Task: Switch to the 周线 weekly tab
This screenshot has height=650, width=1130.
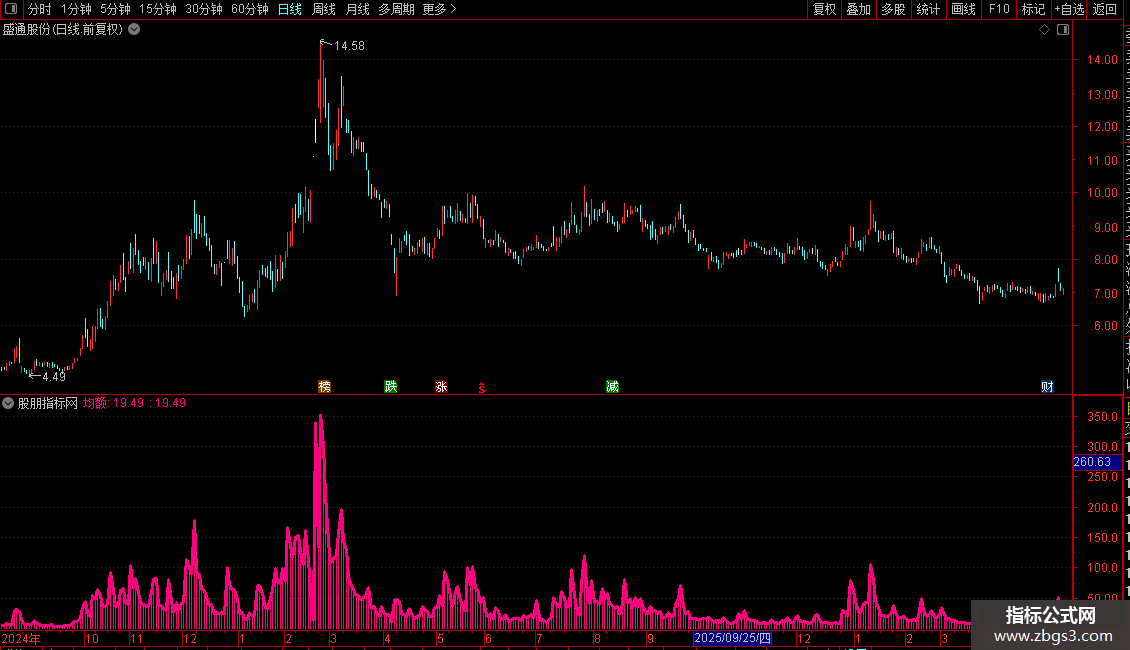Action: click(x=324, y=9)
